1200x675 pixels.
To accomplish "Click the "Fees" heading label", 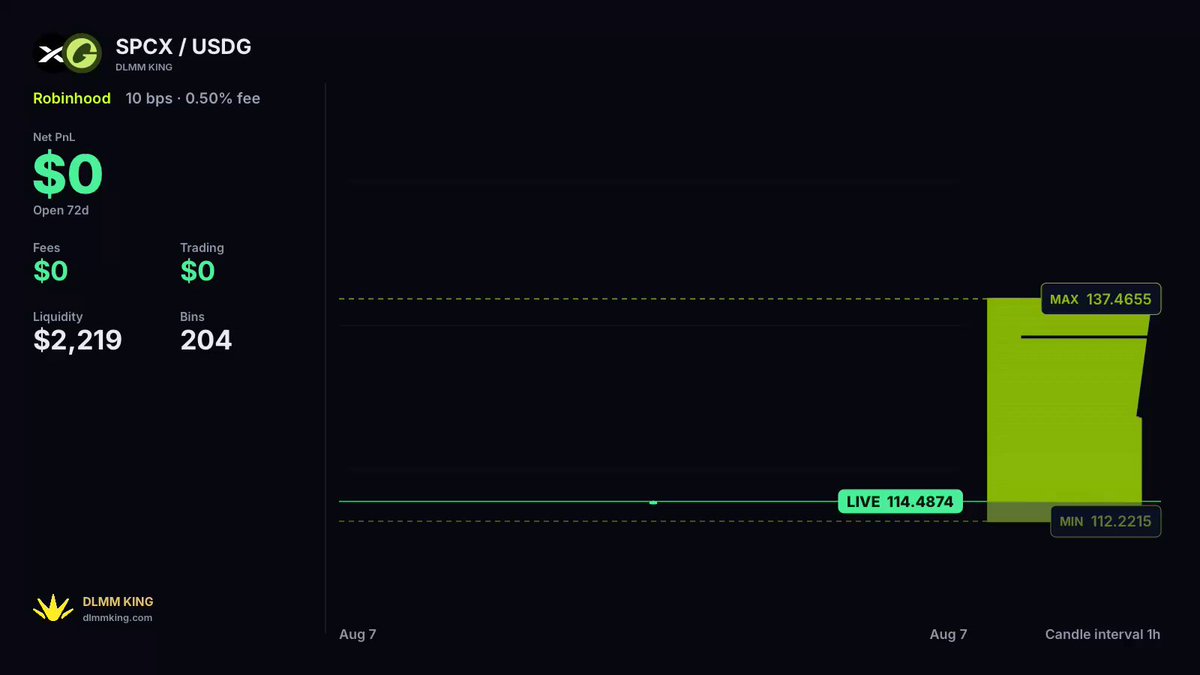I will [47, 248].
